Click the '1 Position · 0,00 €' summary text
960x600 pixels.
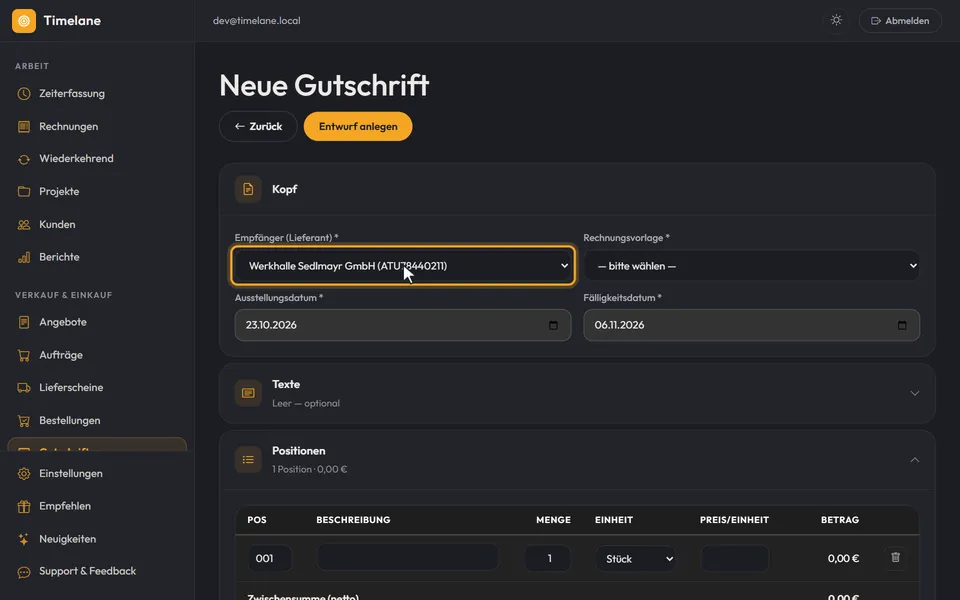point(310,470)
